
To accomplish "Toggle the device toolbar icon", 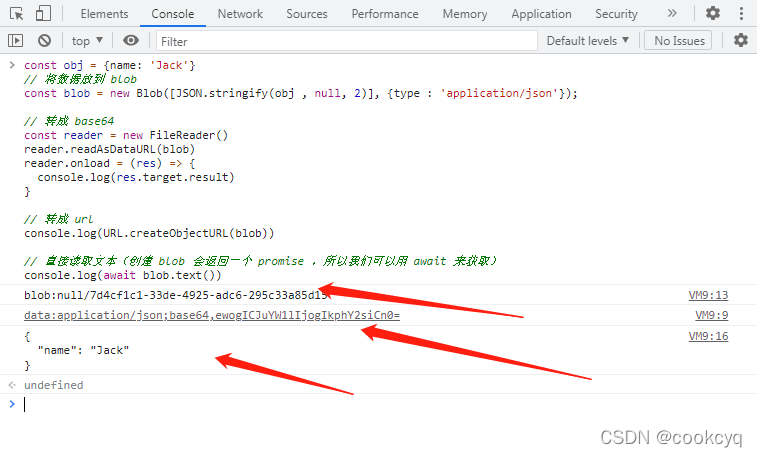I will [x=43, y=14].
